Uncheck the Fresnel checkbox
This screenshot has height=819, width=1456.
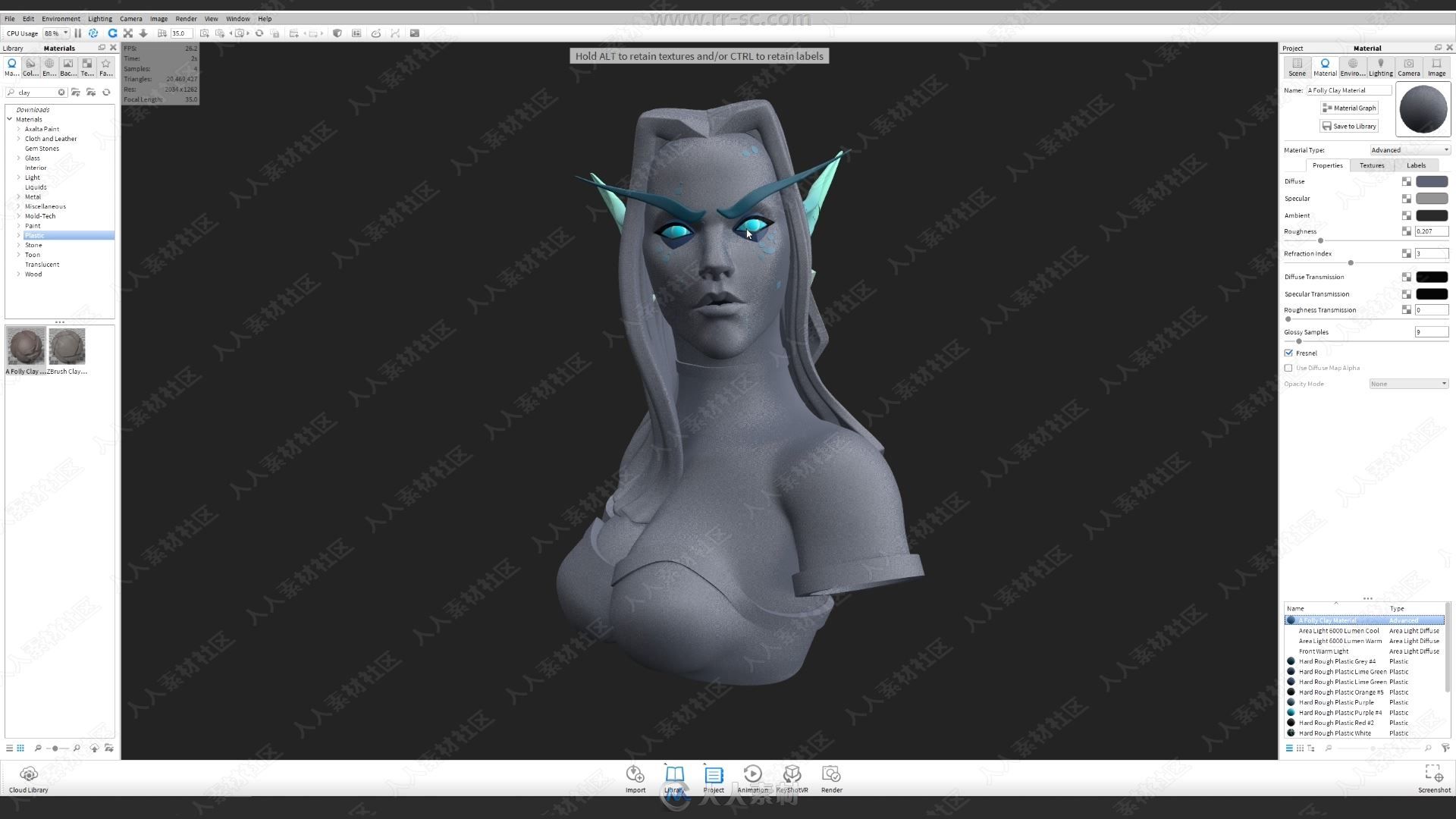pyautogui.click(x=1288, y=353)
